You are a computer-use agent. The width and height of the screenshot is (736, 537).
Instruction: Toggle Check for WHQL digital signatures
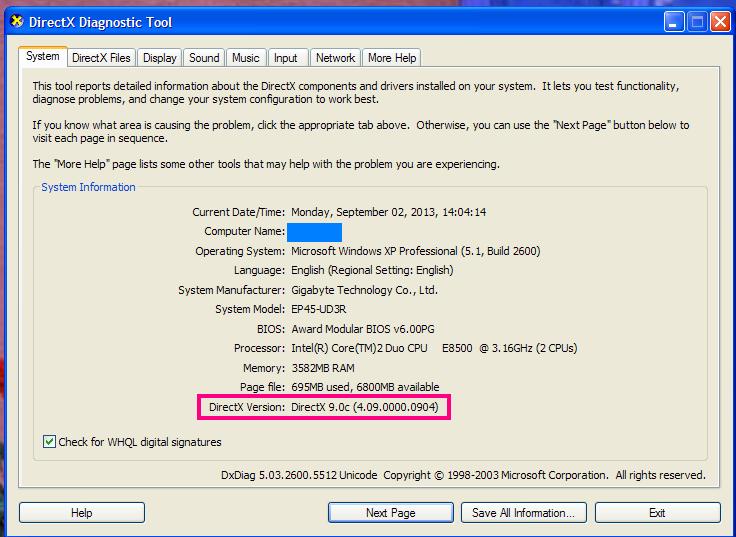coord(49,442)
